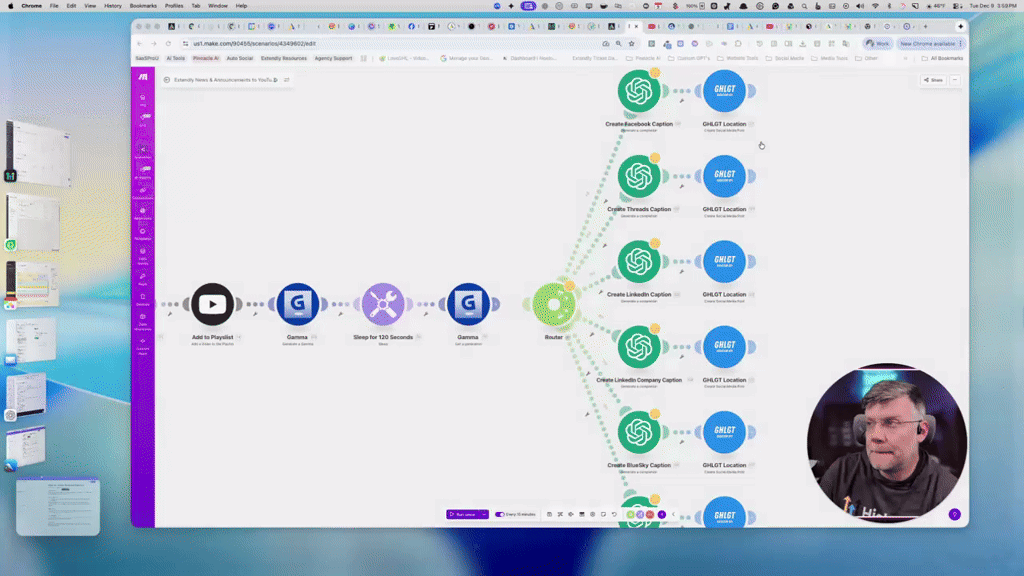The height and width of the screenshot is (576, 1024).
Task: Open the Sleep for 120 Seconds module
Action: pos(382,305)
